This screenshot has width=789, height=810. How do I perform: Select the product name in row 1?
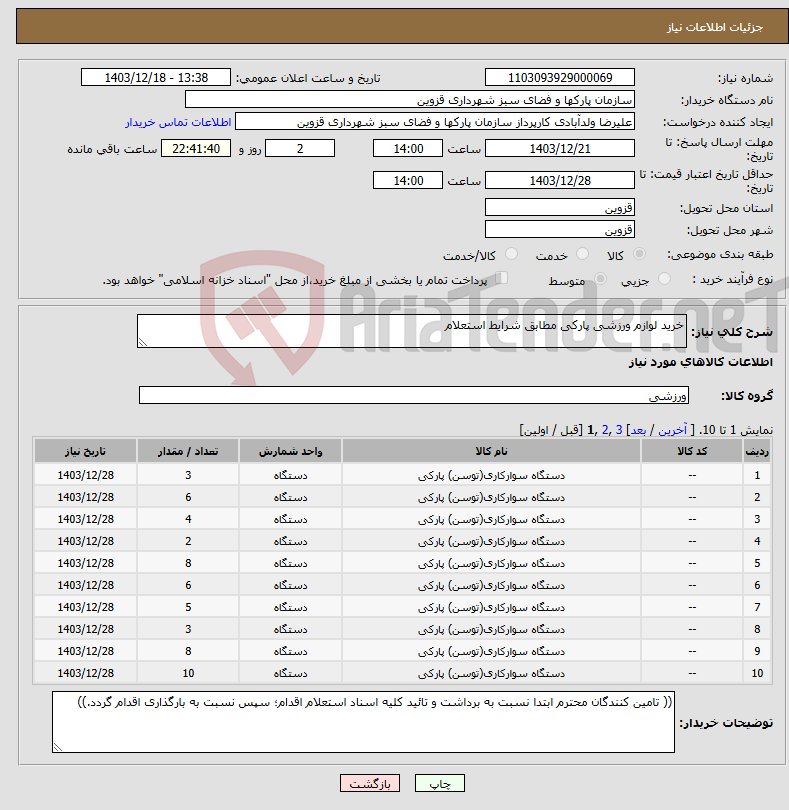491,475
